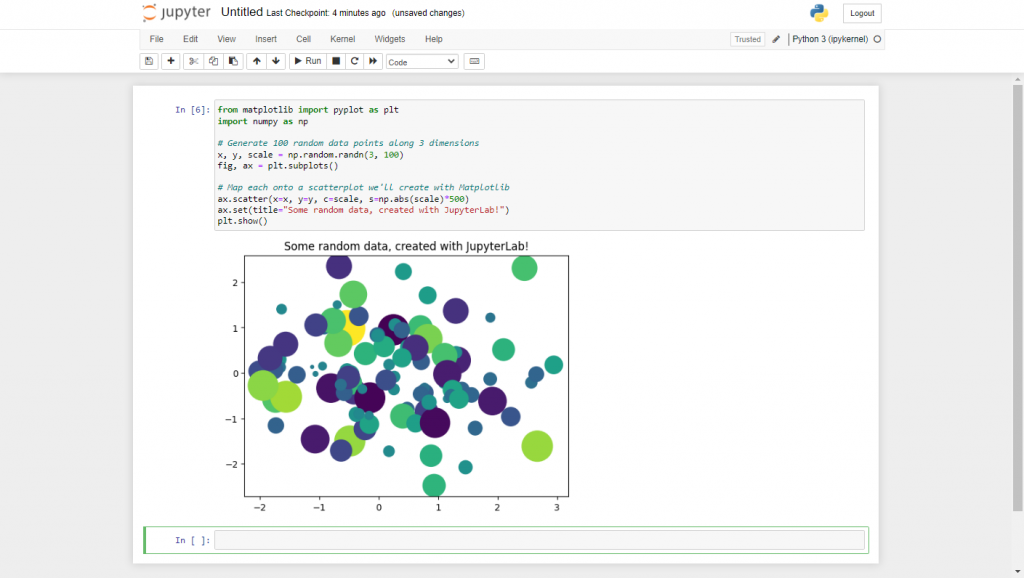Click the Trusted notebook indicator
Screen dimensions: 1024x578
coord(746,39)
